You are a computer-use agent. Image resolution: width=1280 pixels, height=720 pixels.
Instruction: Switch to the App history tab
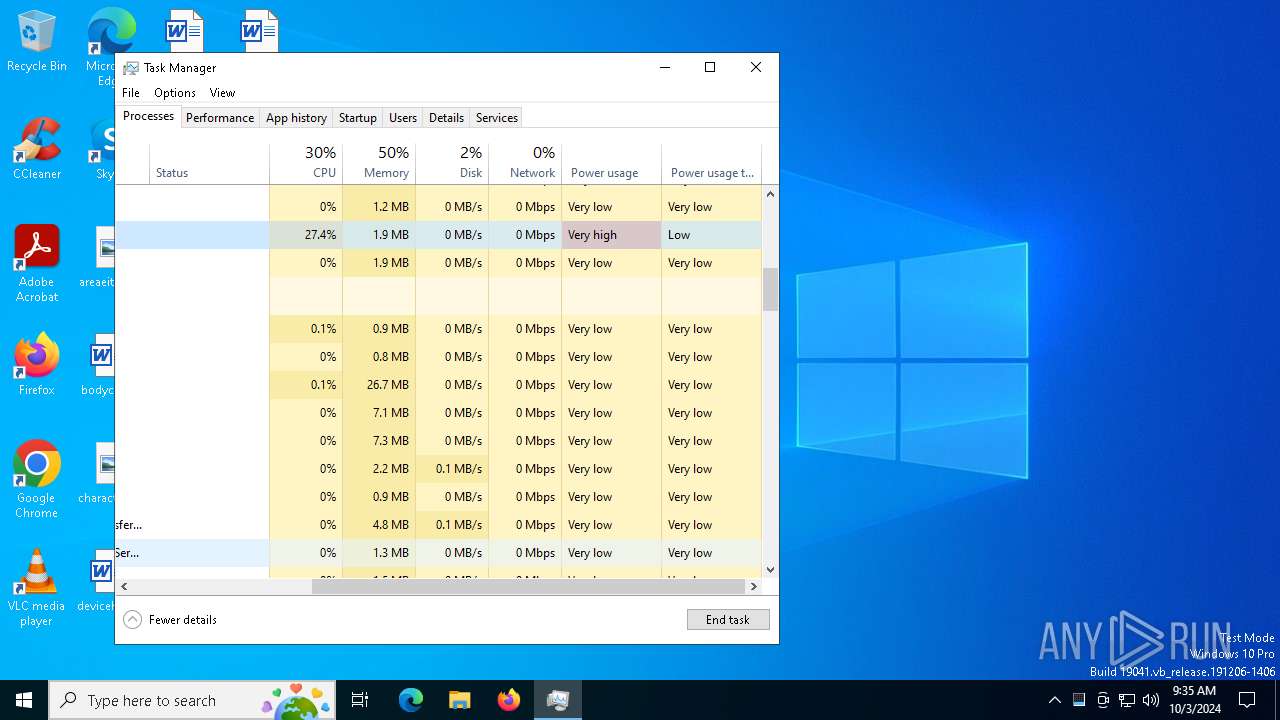pyautogui.click(x=296, y=118)
